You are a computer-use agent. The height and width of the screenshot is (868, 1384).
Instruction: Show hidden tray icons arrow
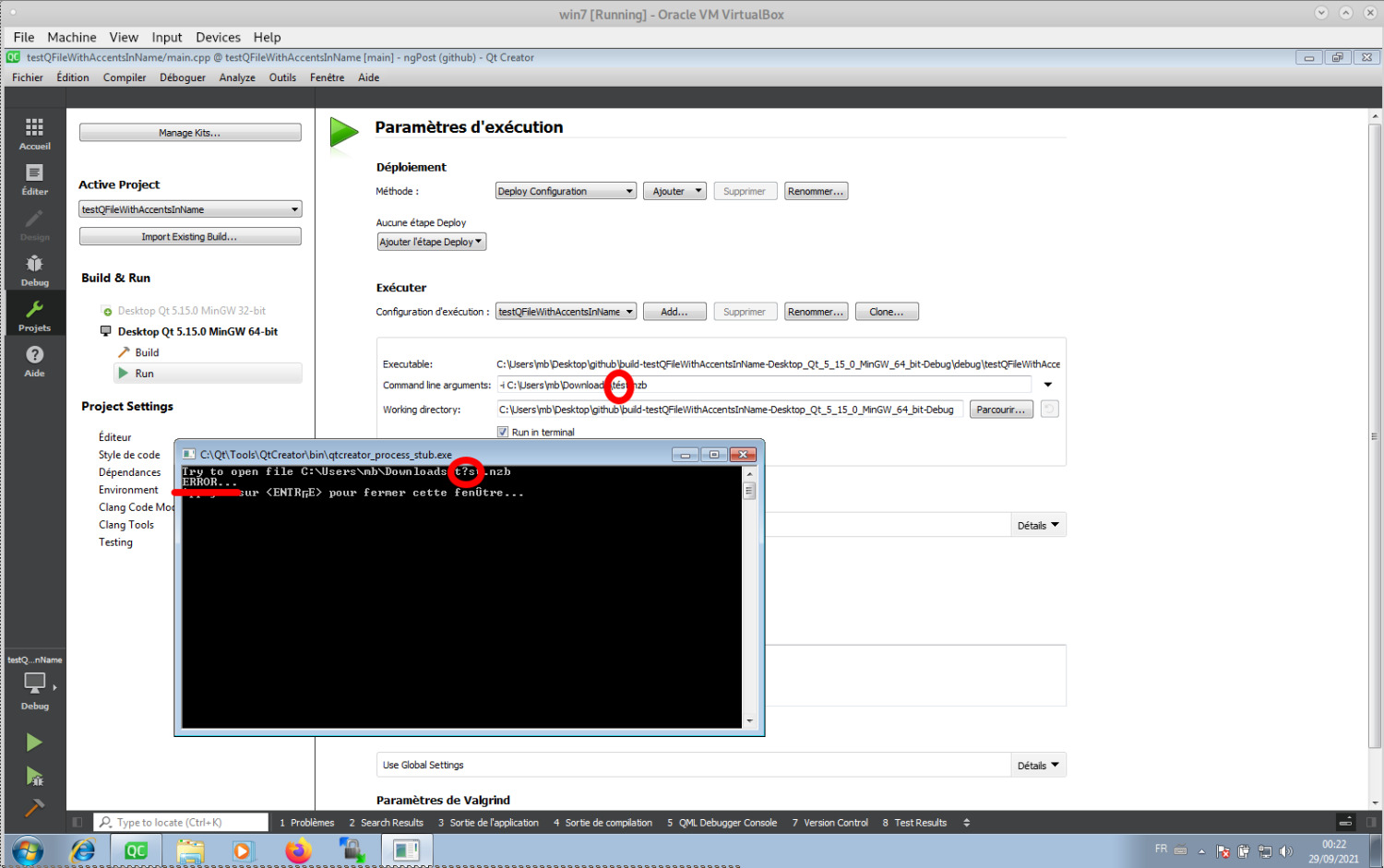pyautogui.click(x=1201, y=851)
